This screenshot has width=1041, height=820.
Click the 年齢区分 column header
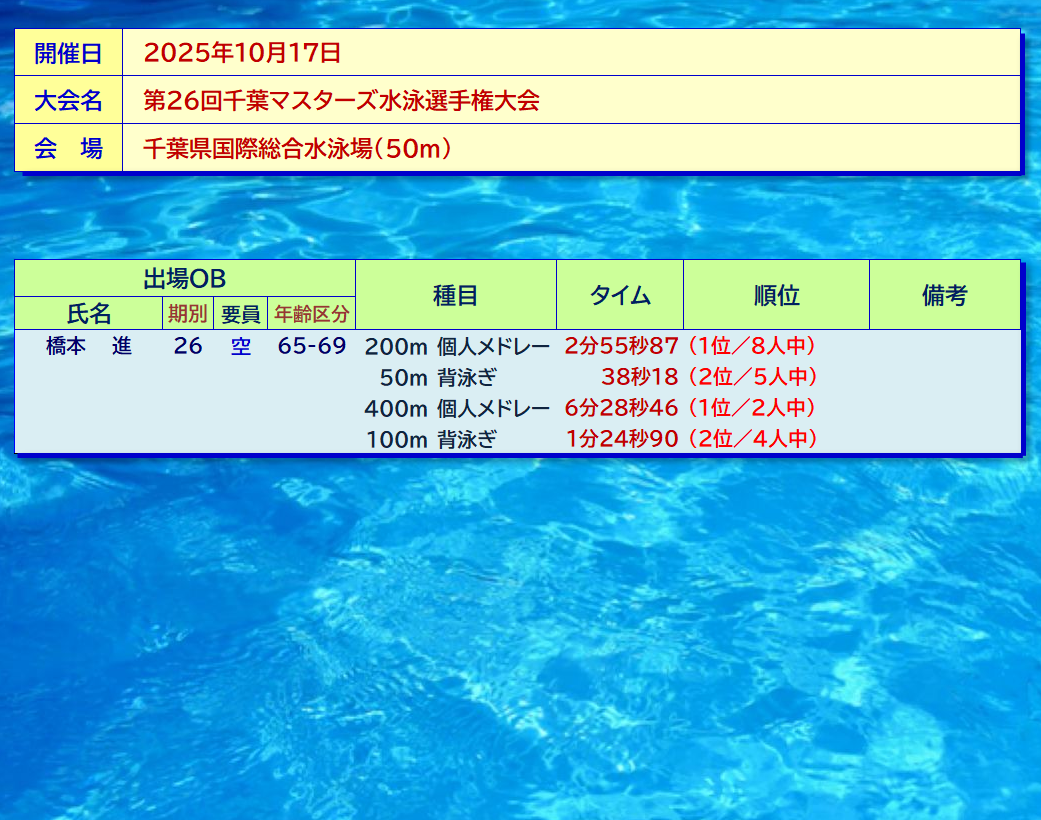312,314
